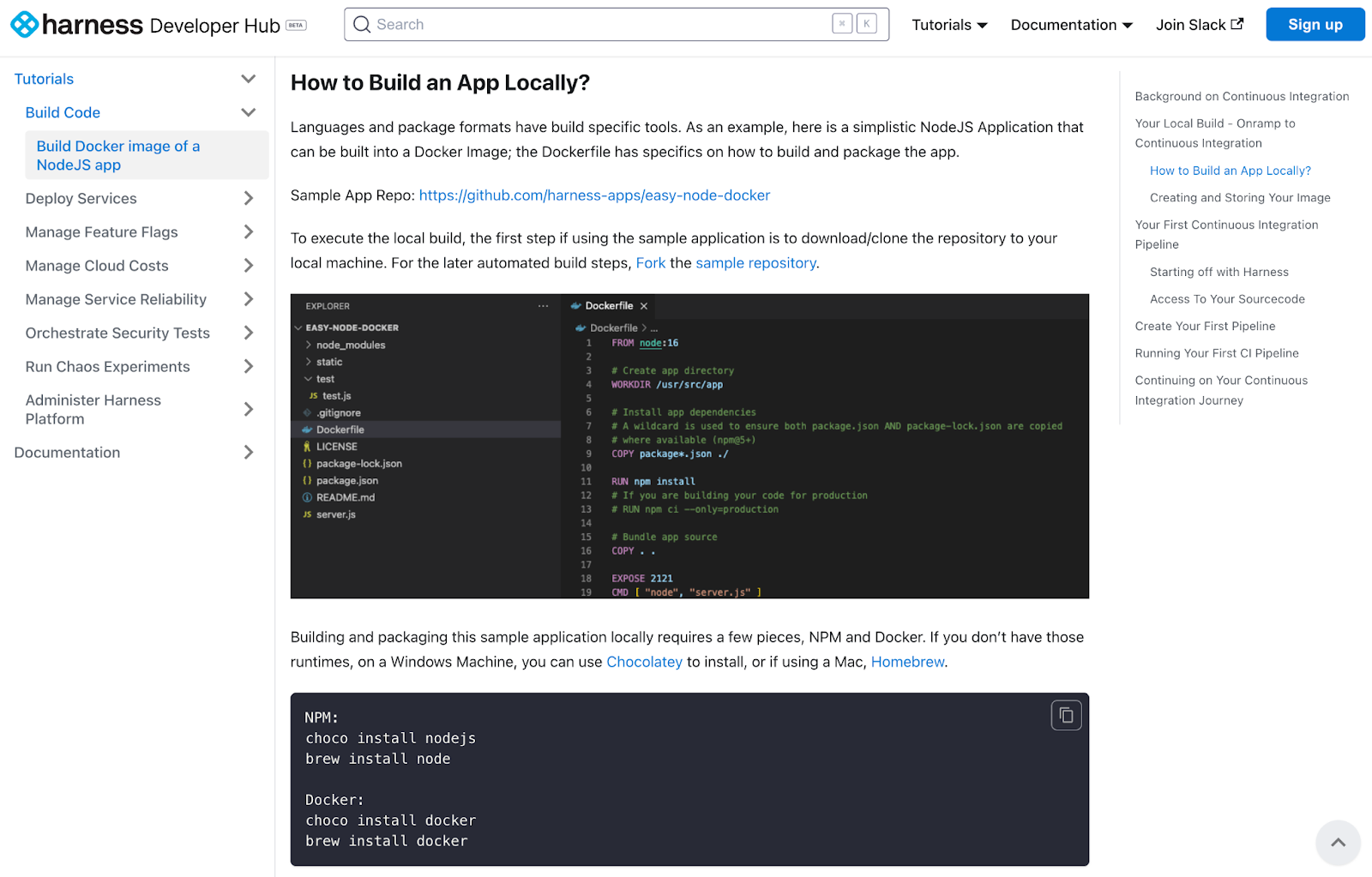Viewport: 1372px width, 877px height.
Task: Jump to How to Build an App Locally
Action: click(1231, 171)
